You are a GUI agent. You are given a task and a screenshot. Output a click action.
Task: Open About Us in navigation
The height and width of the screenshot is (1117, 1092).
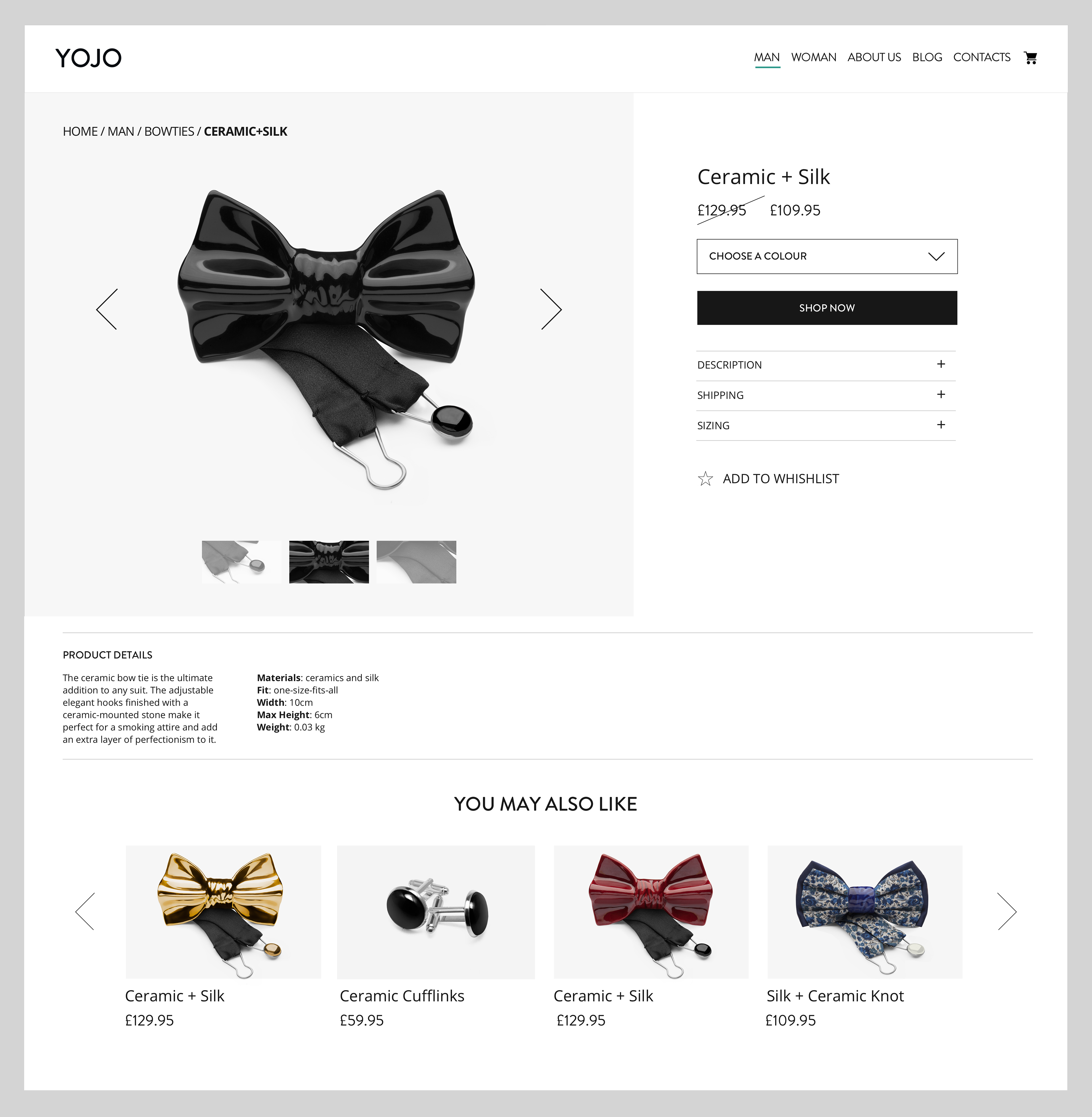pos(874,57)
